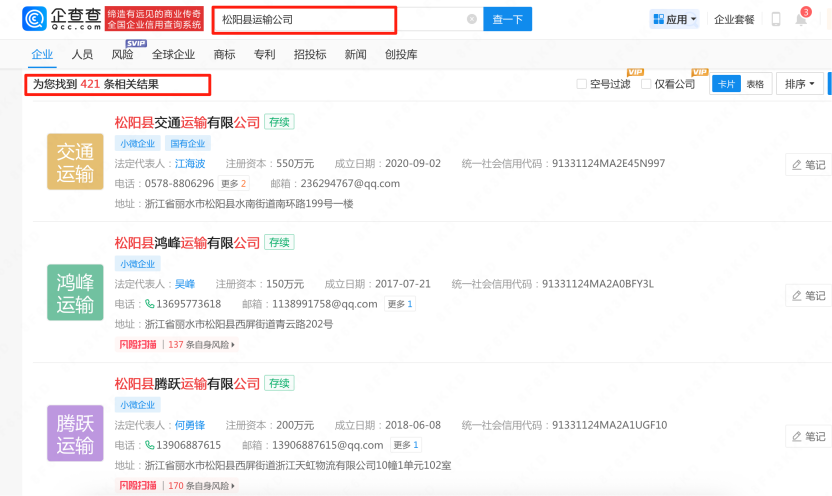This screenshot has width=832, height=496.
Task: Expand 170 条自身风险 details
Action: [x=201, y=486]
